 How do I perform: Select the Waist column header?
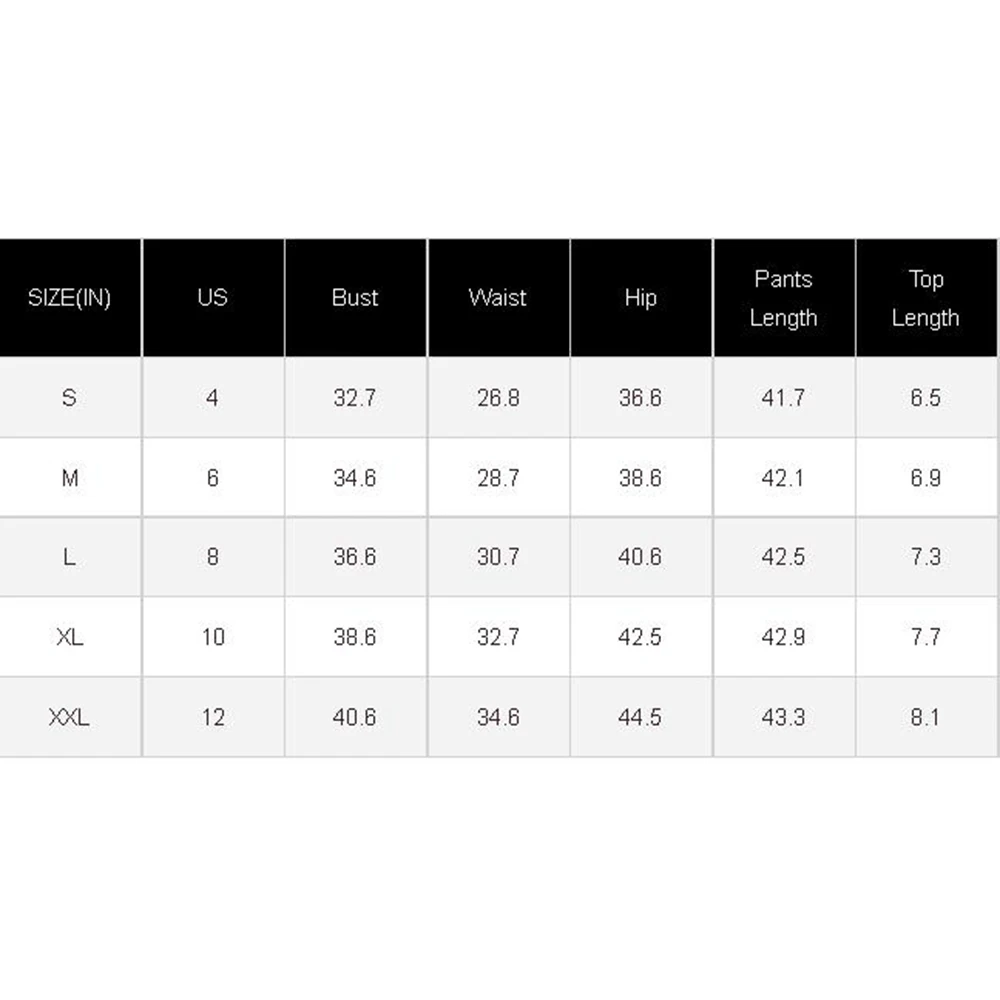coord(497,298)
